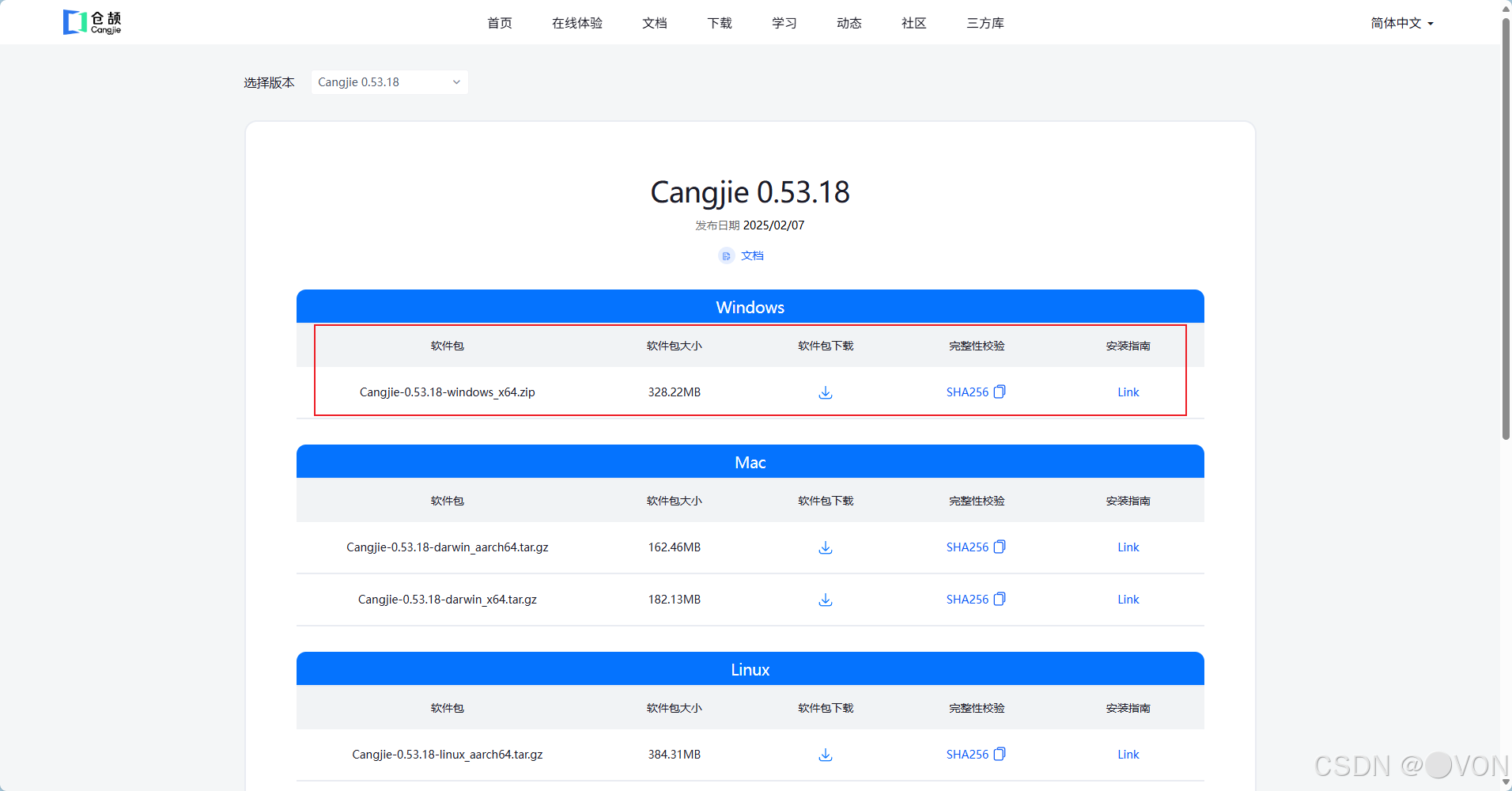Select the file name Cangjie-0.53.18-darwin_aarch64.tar.gz
The width and height of the screenshot is (1512, 791).
(x=448, y=547)
